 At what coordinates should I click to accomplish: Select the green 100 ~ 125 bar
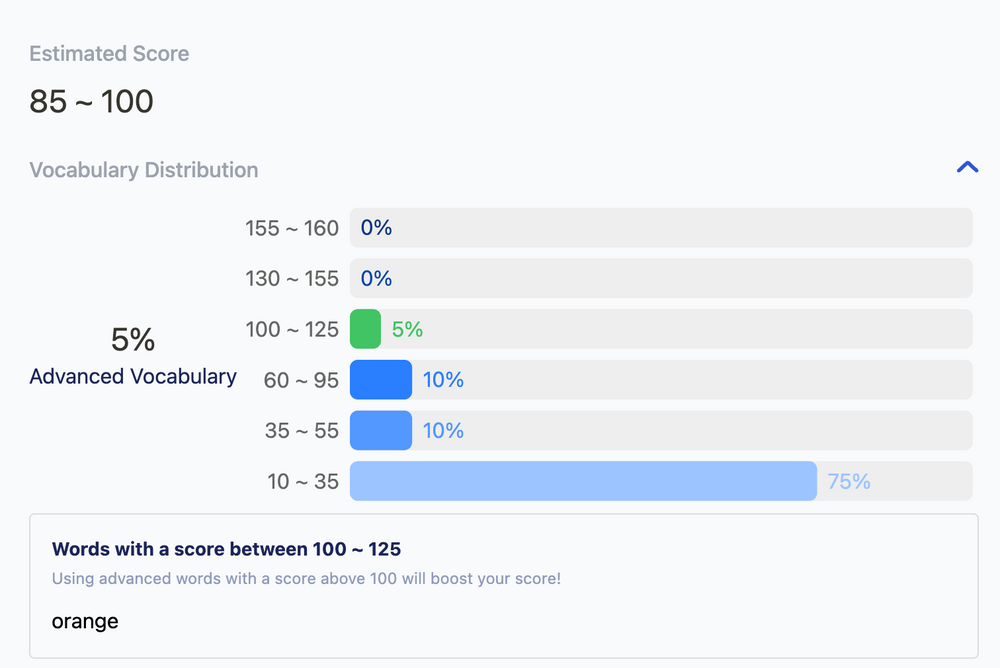click(366, 329)
